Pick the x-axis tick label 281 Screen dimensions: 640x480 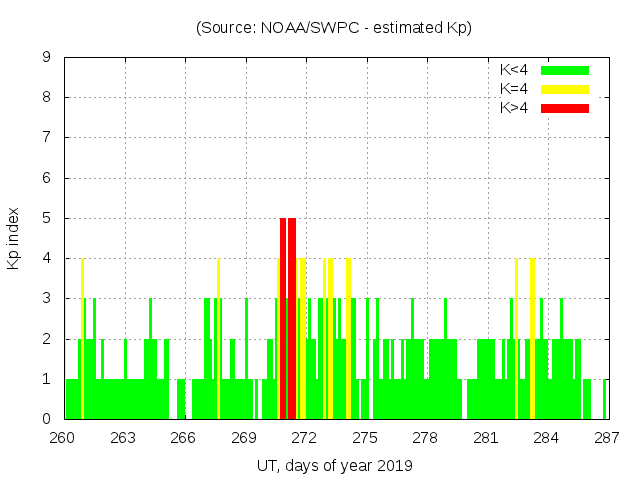click(485, 438)
